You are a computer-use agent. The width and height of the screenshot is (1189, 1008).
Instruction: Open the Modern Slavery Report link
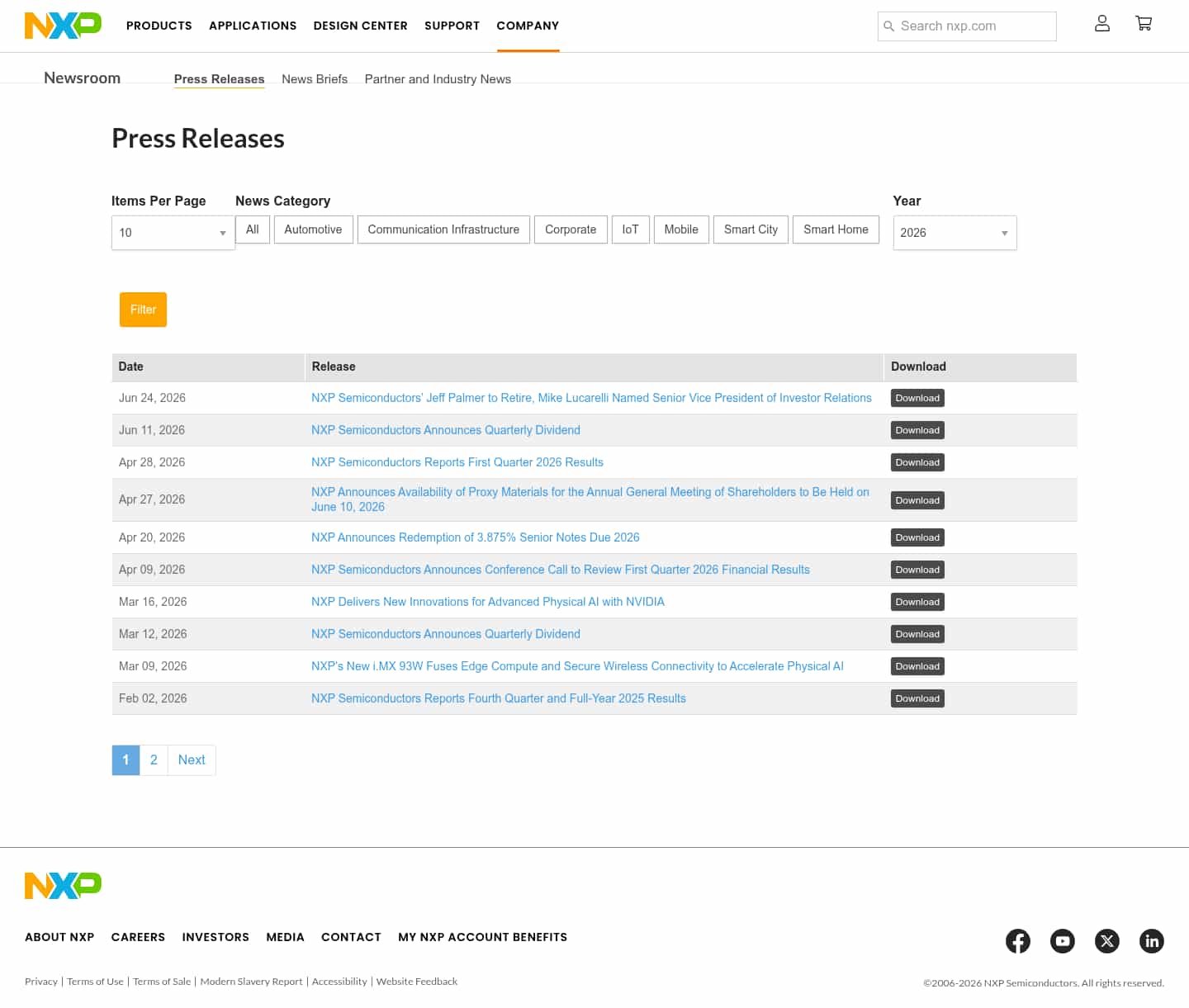pos(251,982)
